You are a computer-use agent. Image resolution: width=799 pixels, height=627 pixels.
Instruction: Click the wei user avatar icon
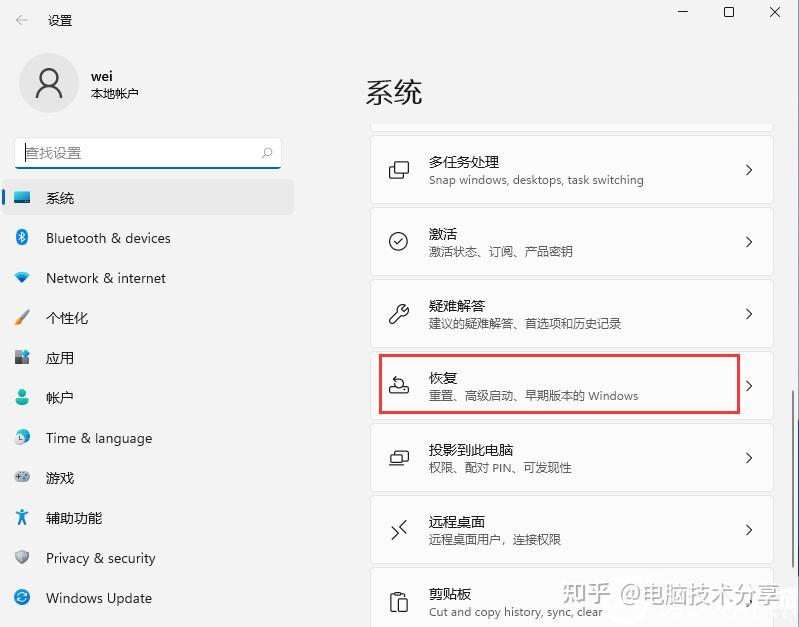coord(49,83)
